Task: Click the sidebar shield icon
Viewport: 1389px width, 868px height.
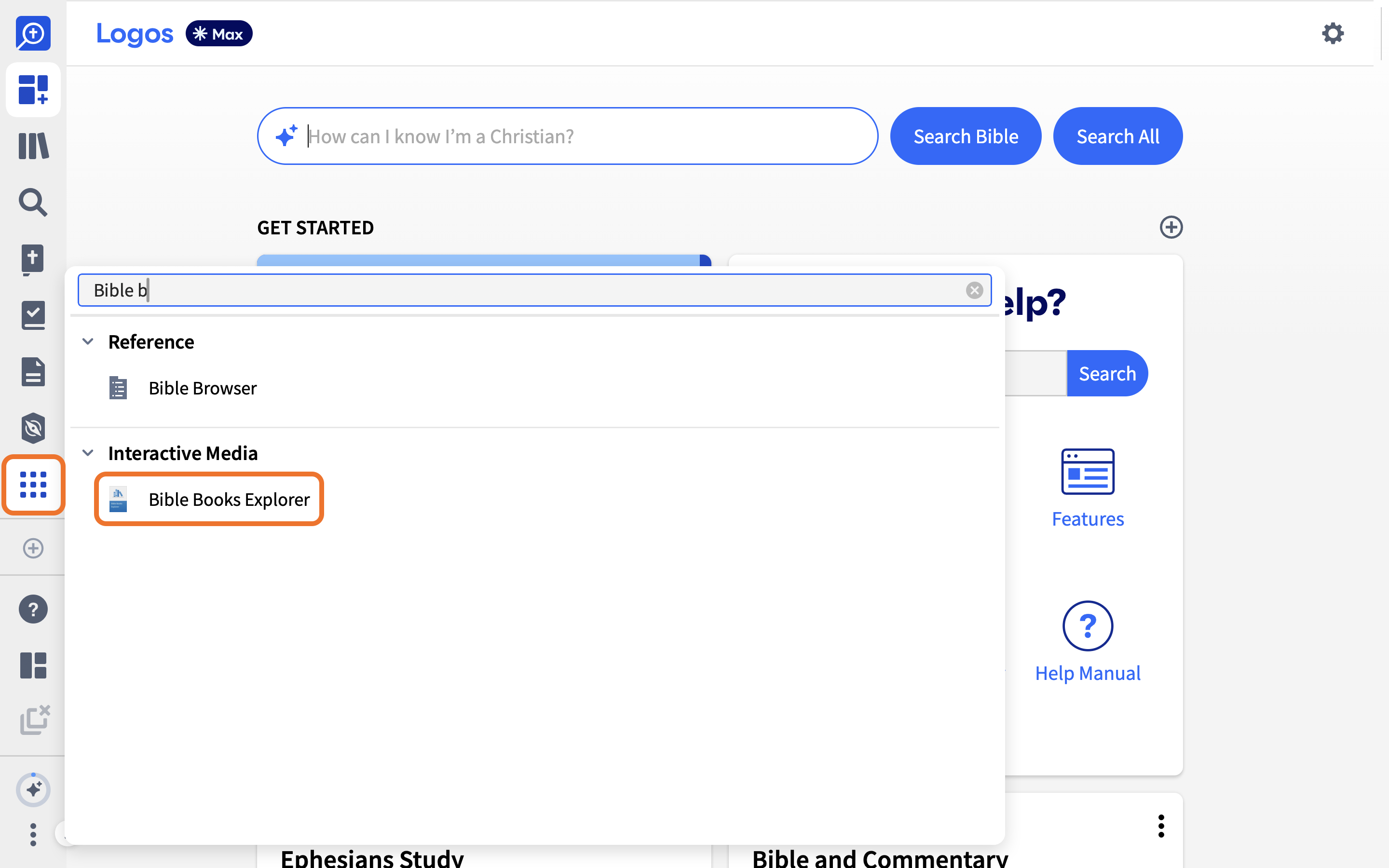Action: [x=33, y=428]
